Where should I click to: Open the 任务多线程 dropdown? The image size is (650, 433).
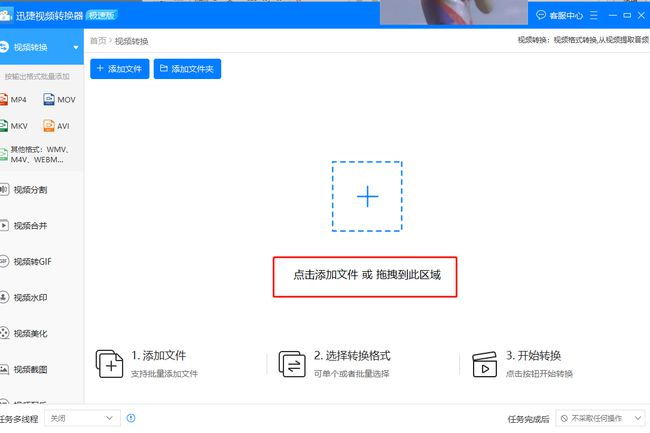[x=82, y=418]
